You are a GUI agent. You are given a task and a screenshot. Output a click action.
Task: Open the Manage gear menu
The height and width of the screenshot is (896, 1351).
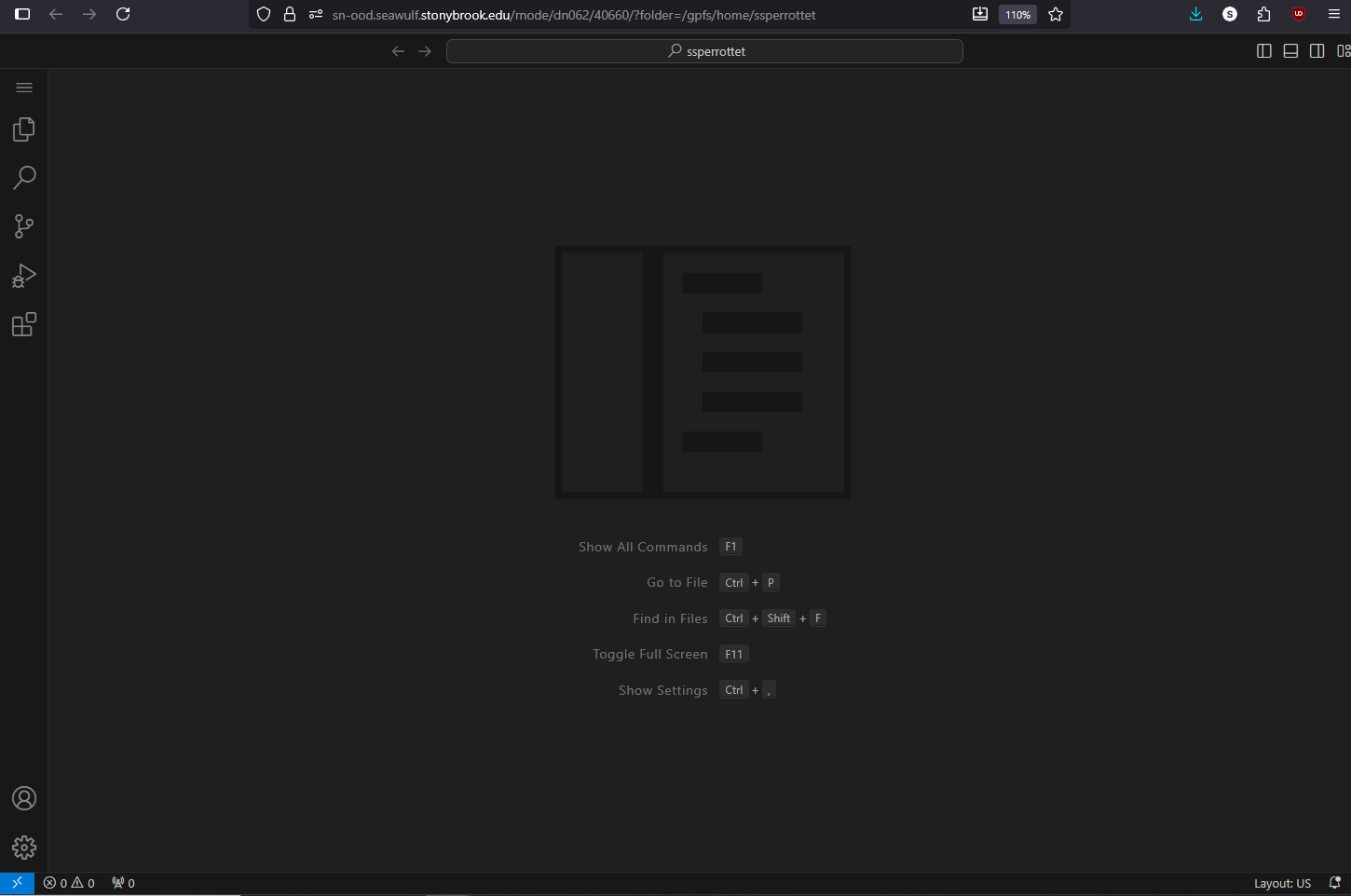(x=24, y=847)
